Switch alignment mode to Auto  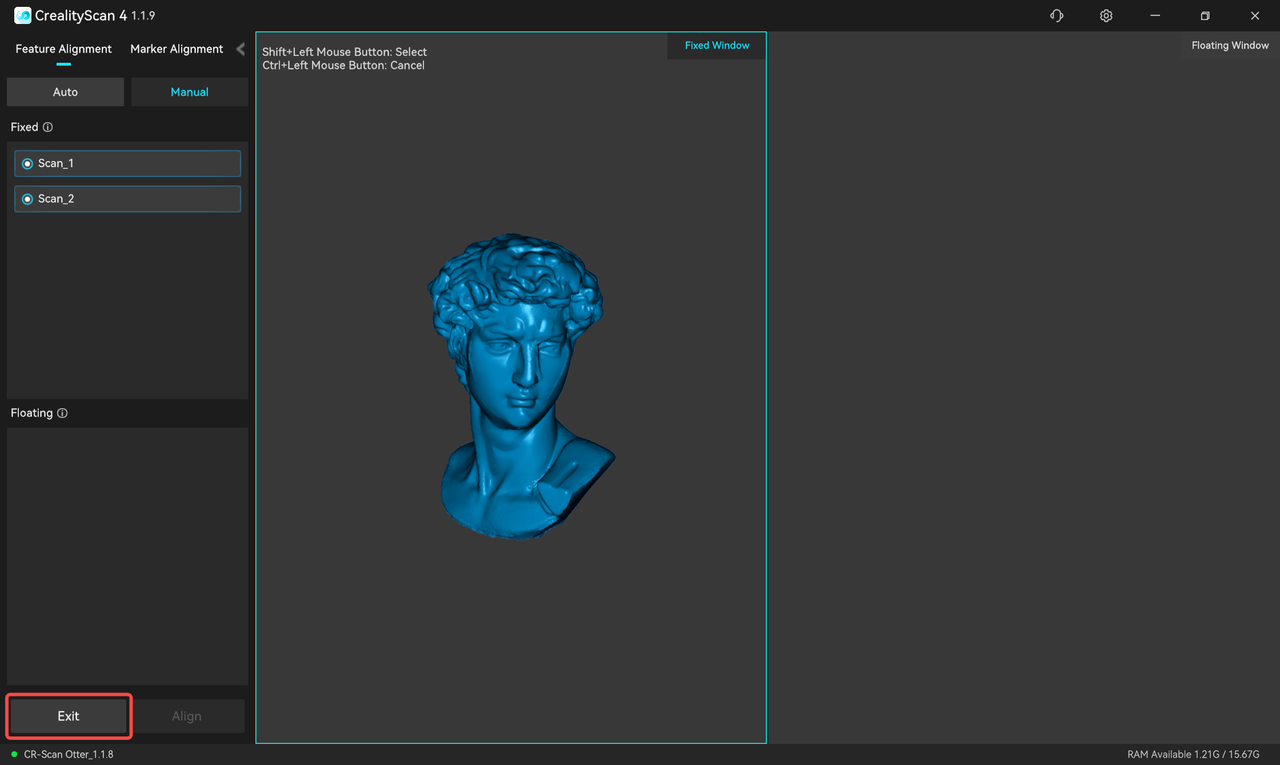(x=65, y=92)
